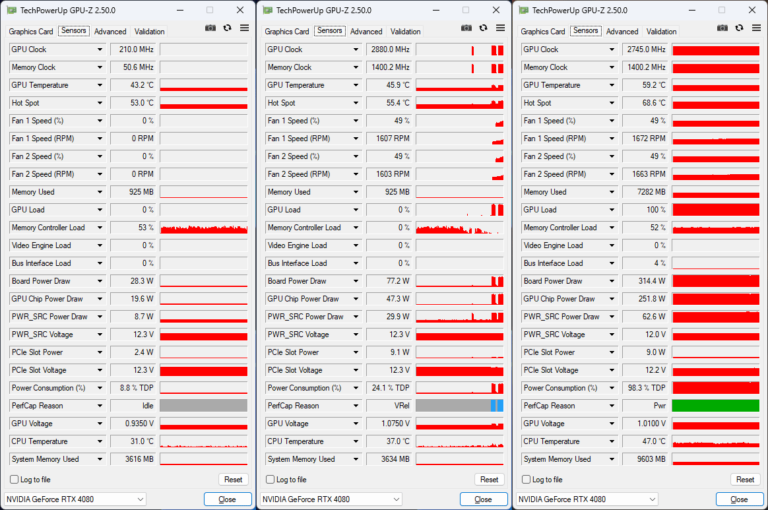The image size is (768, 510).
Task: Open the hamburger menu in the middle GPU-Z window
Action: (499, 29)
